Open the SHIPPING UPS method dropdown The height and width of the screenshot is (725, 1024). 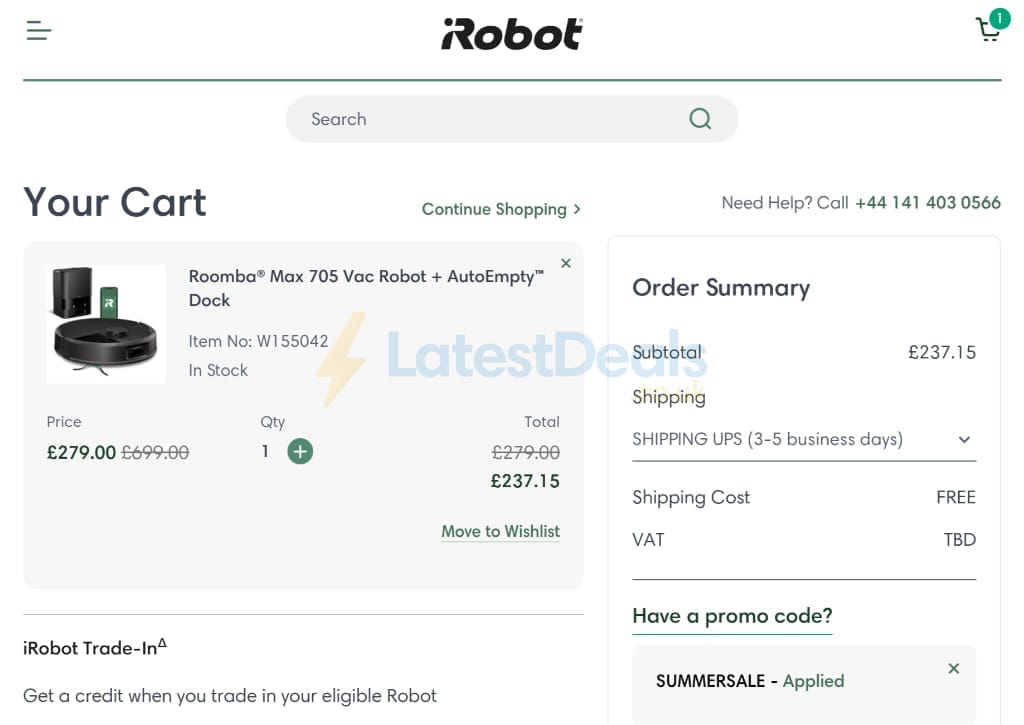(x=804, y=440)
